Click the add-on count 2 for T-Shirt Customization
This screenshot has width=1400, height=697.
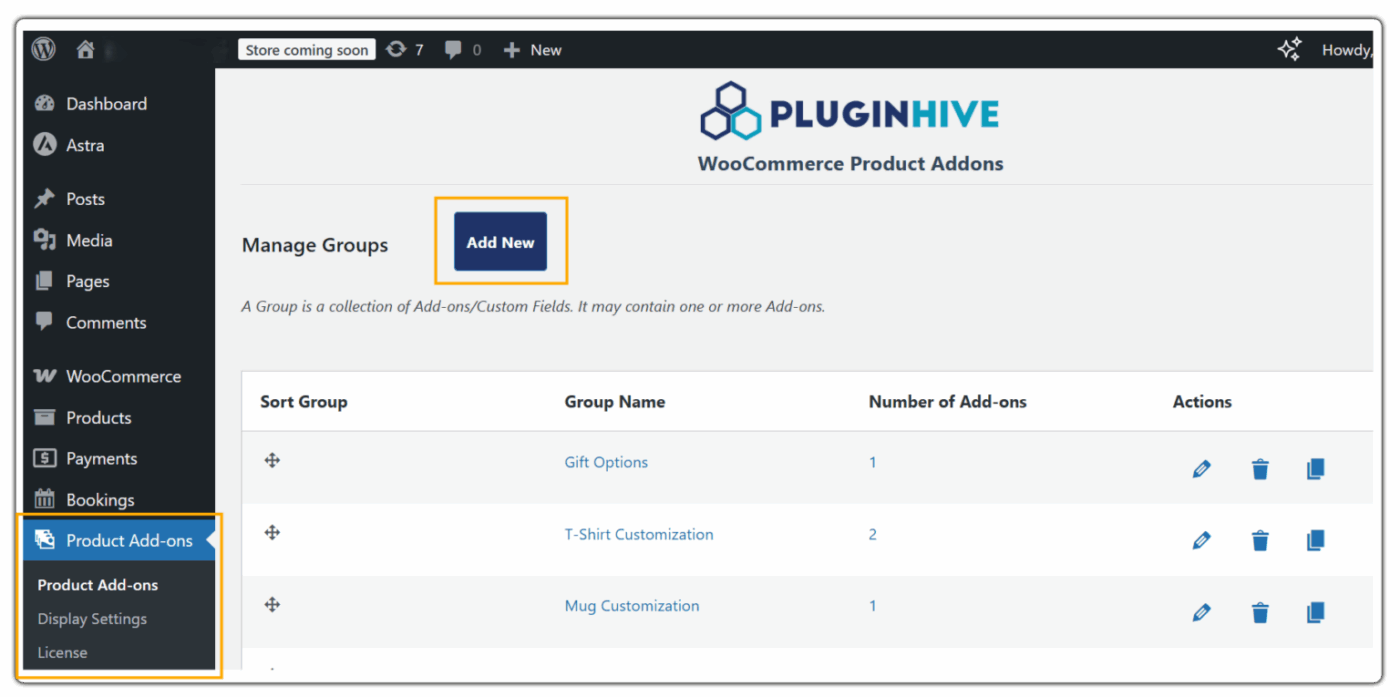coord(872,534)
